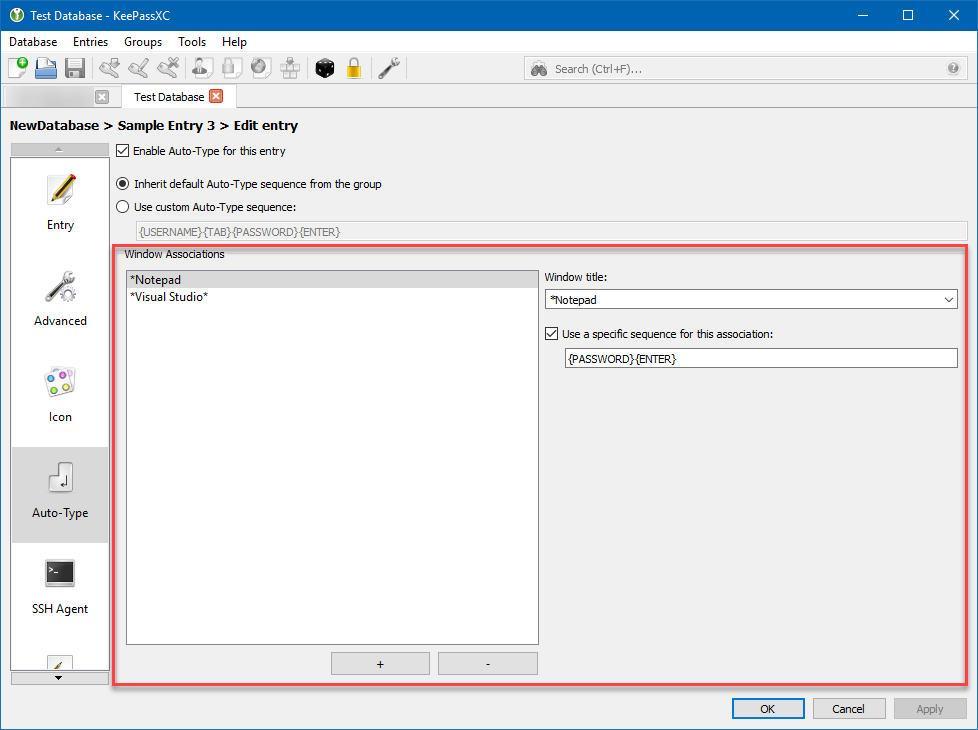The image size is (978, 730).
Task: Switch to the Test Database tab
Action: (x=169, y=97)
